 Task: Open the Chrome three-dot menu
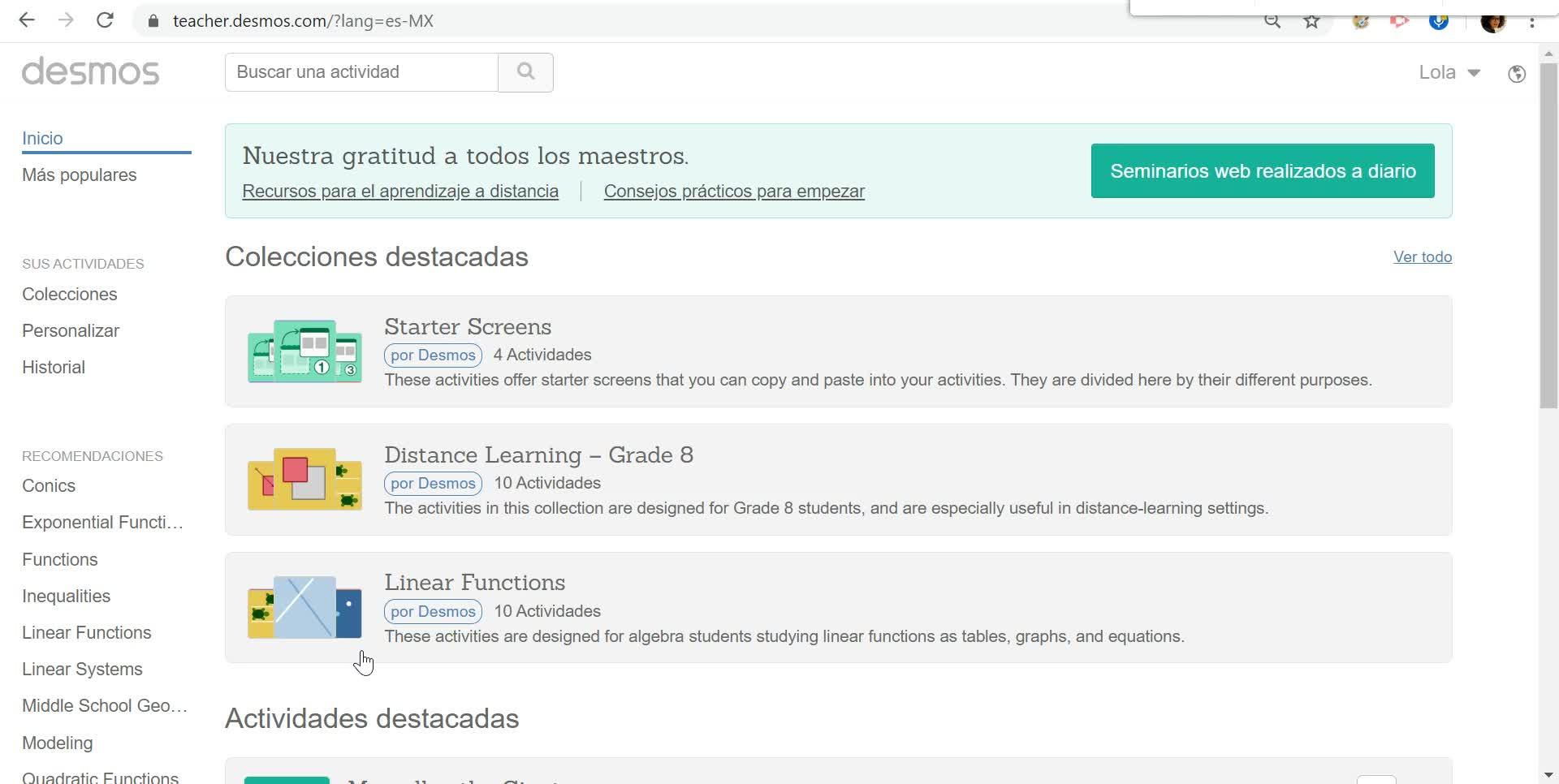tap(1532, 22)
